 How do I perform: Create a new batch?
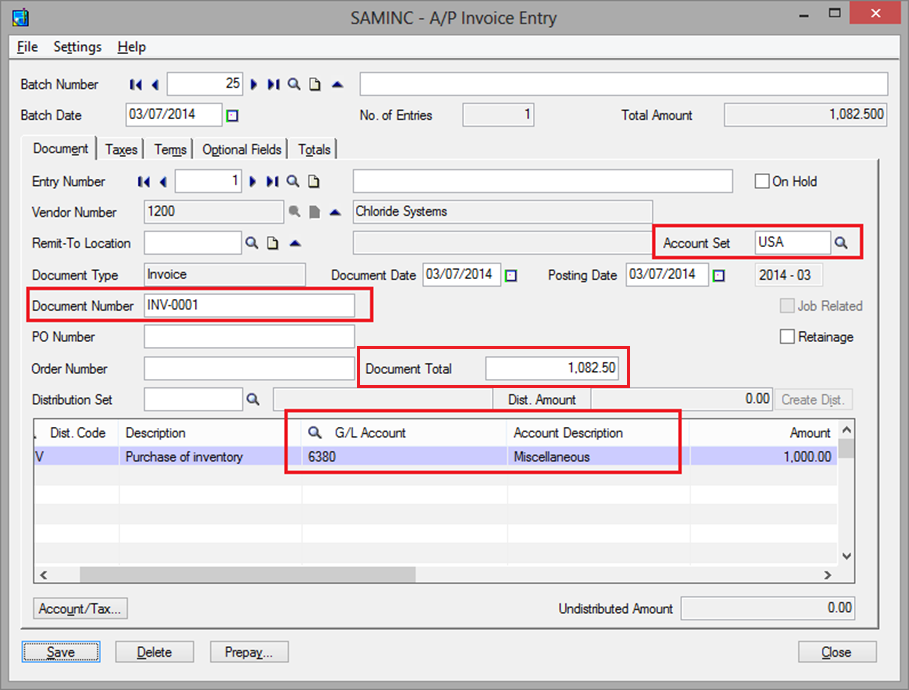[315, 85]
